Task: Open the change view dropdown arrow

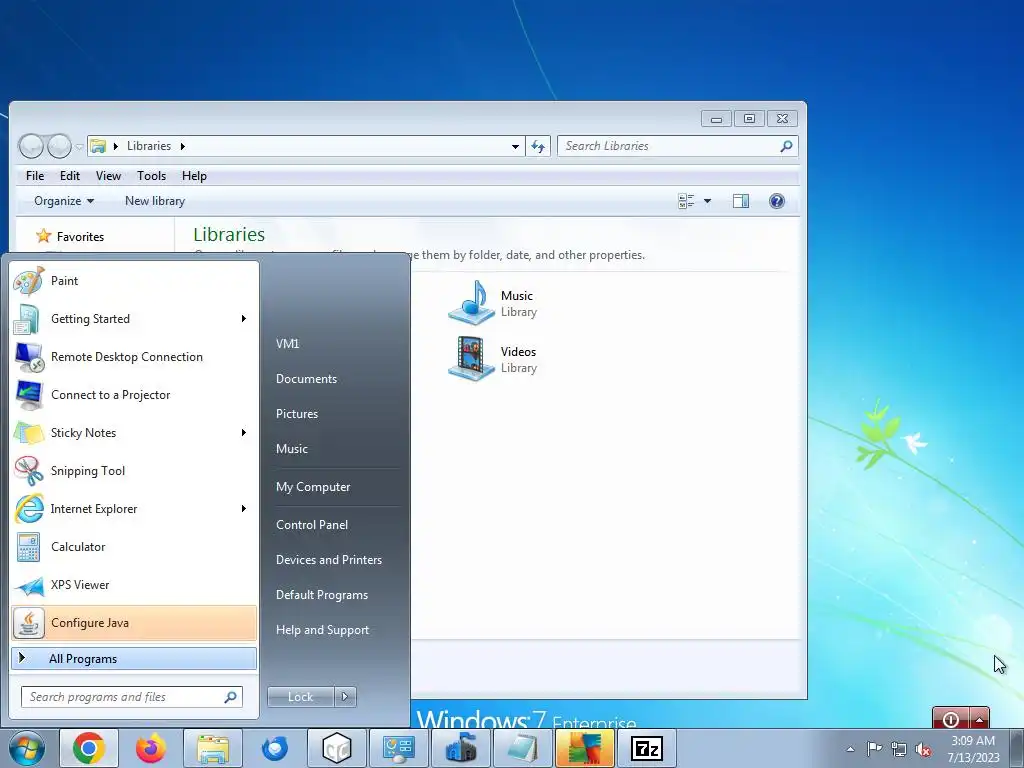Action: [707, 201]
